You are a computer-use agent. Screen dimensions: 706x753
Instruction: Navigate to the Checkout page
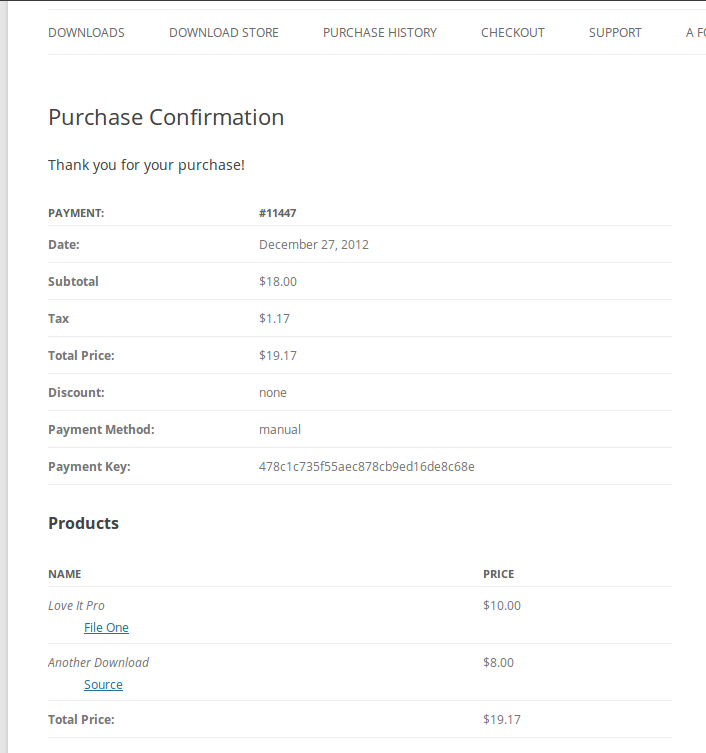coord(513,33)
